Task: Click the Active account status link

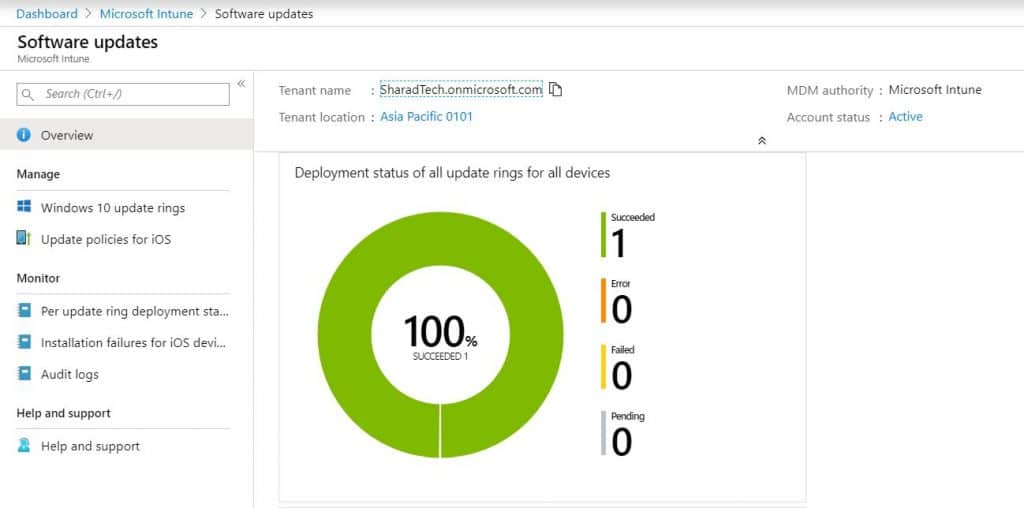Action: [905, 117]
